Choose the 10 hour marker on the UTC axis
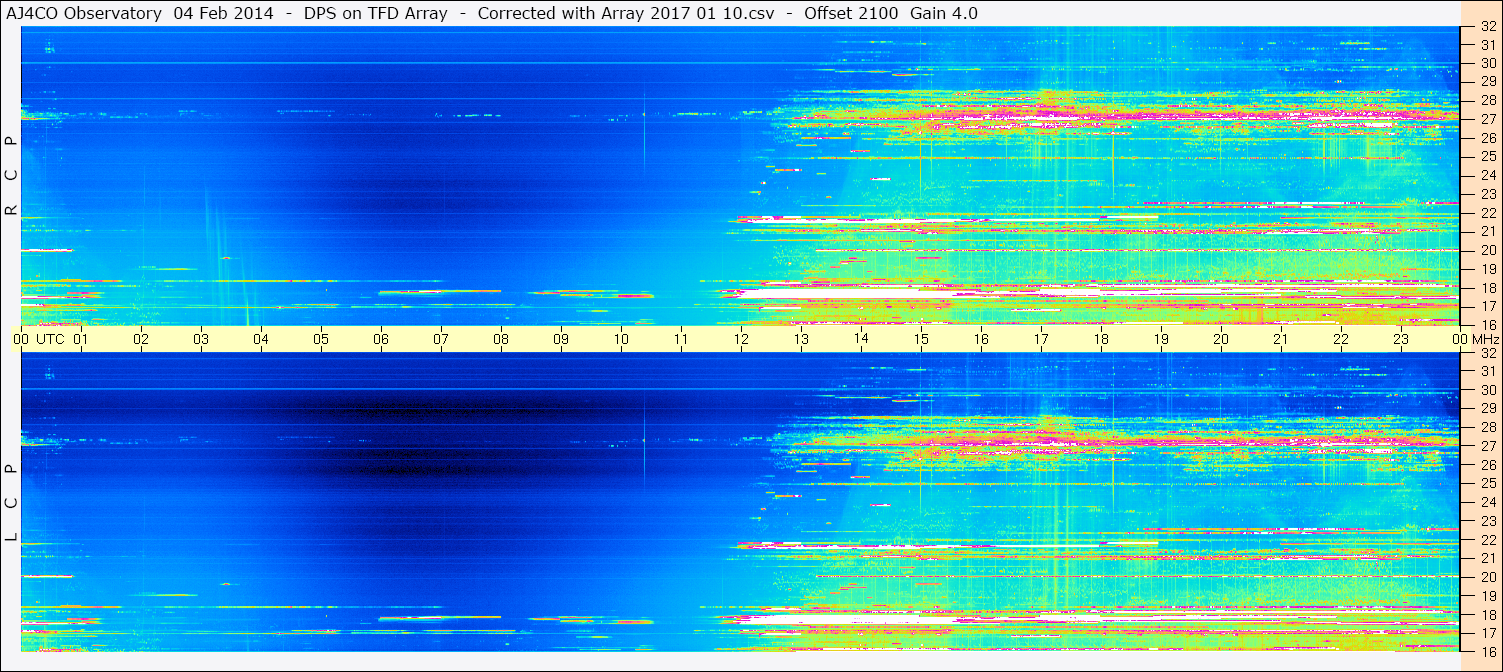Viewport: 1503px width, 672px height. [x=621, y=339]
